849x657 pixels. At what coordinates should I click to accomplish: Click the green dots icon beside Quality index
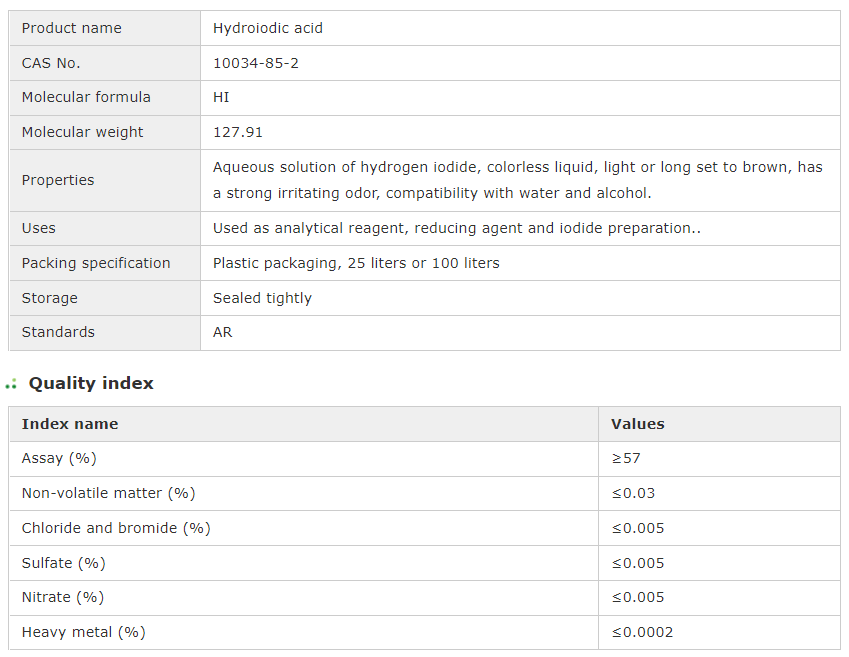[x=11, y=384]
